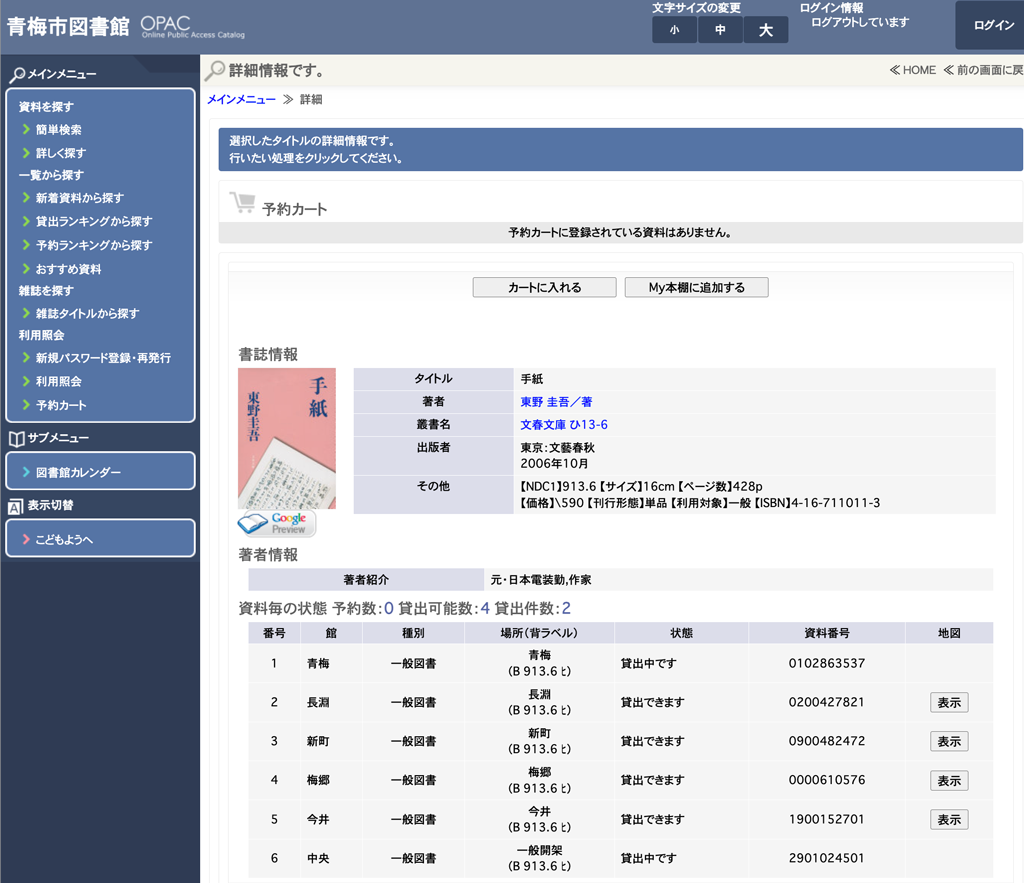Add book with My本棚に追加する button
This screenshot has height=883, width=1024.
click(697, 287)
